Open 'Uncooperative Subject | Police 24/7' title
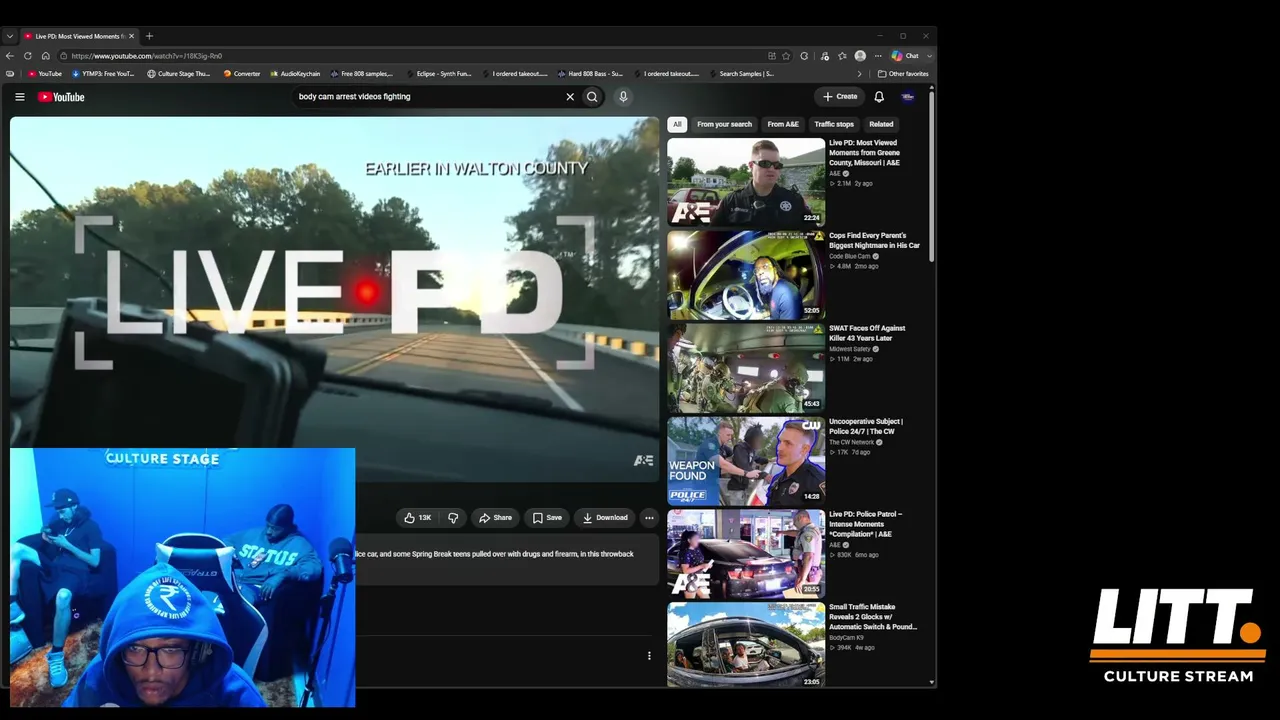Viewport: 1280px width, 720px height. tap(866, 426)
